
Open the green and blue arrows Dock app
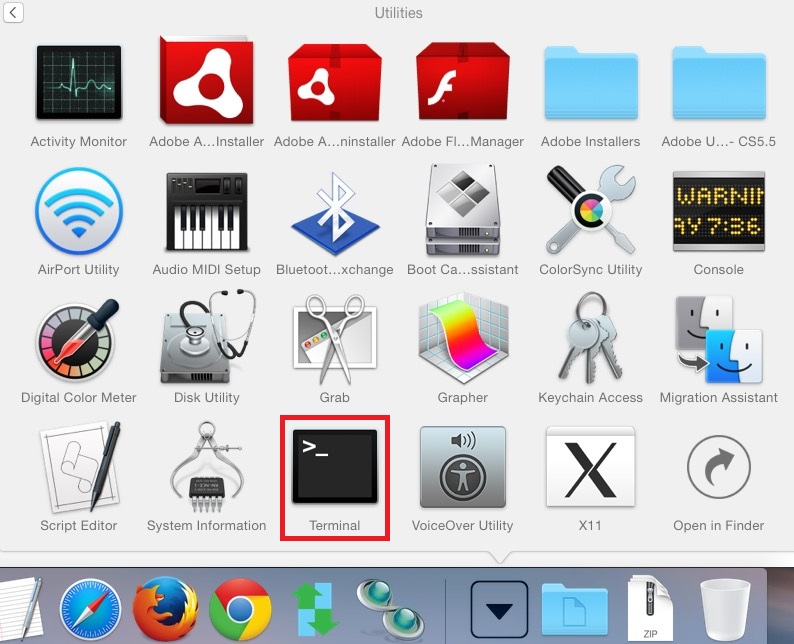coord(314,609)
